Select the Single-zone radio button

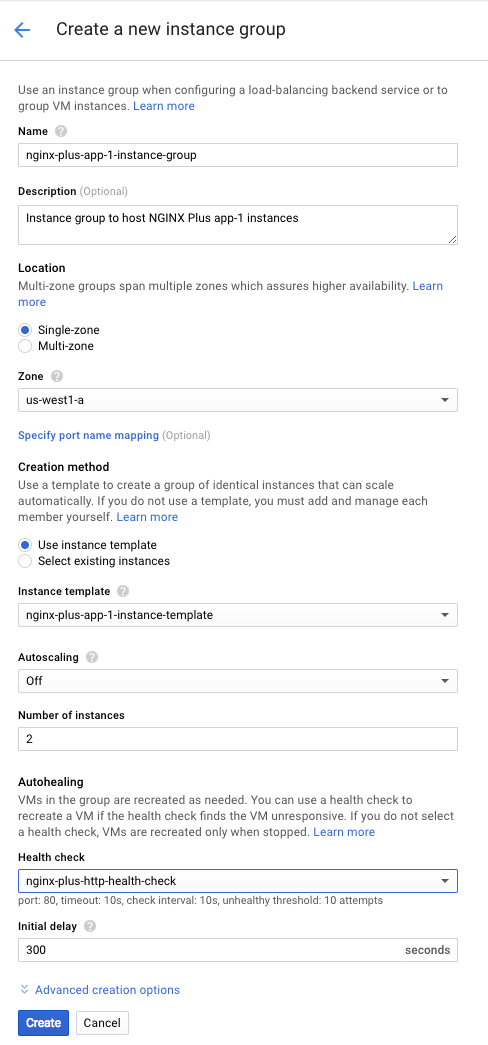coord(25,330)
